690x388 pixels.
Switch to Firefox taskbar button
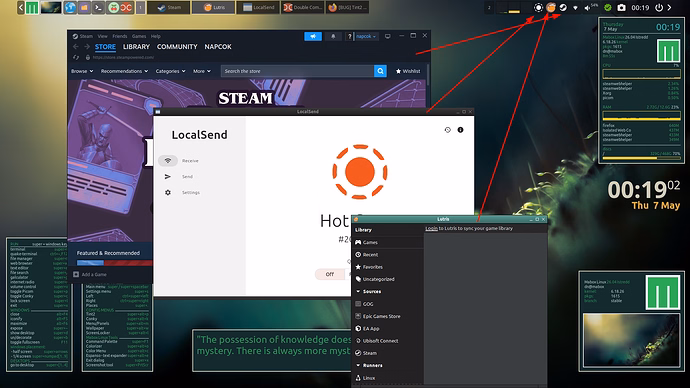tap(348, 7)
